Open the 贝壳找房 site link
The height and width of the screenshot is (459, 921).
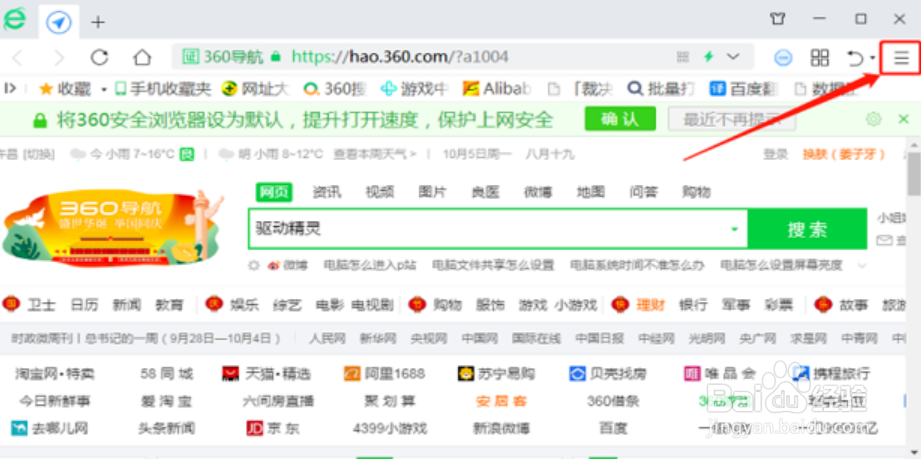[607, 373]
